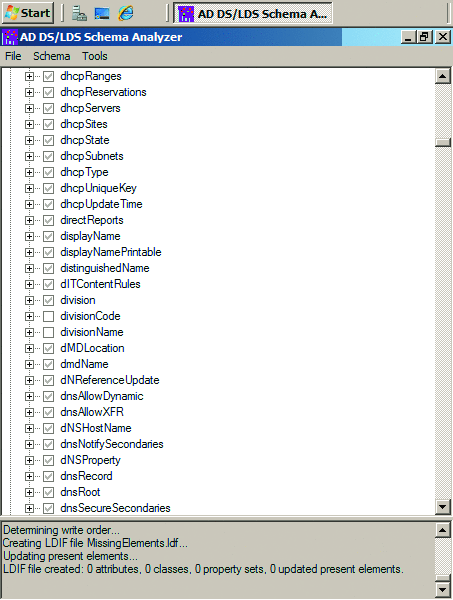Click the 'Updating present elements...' log line
453x600 pixels.
(70, 556)
